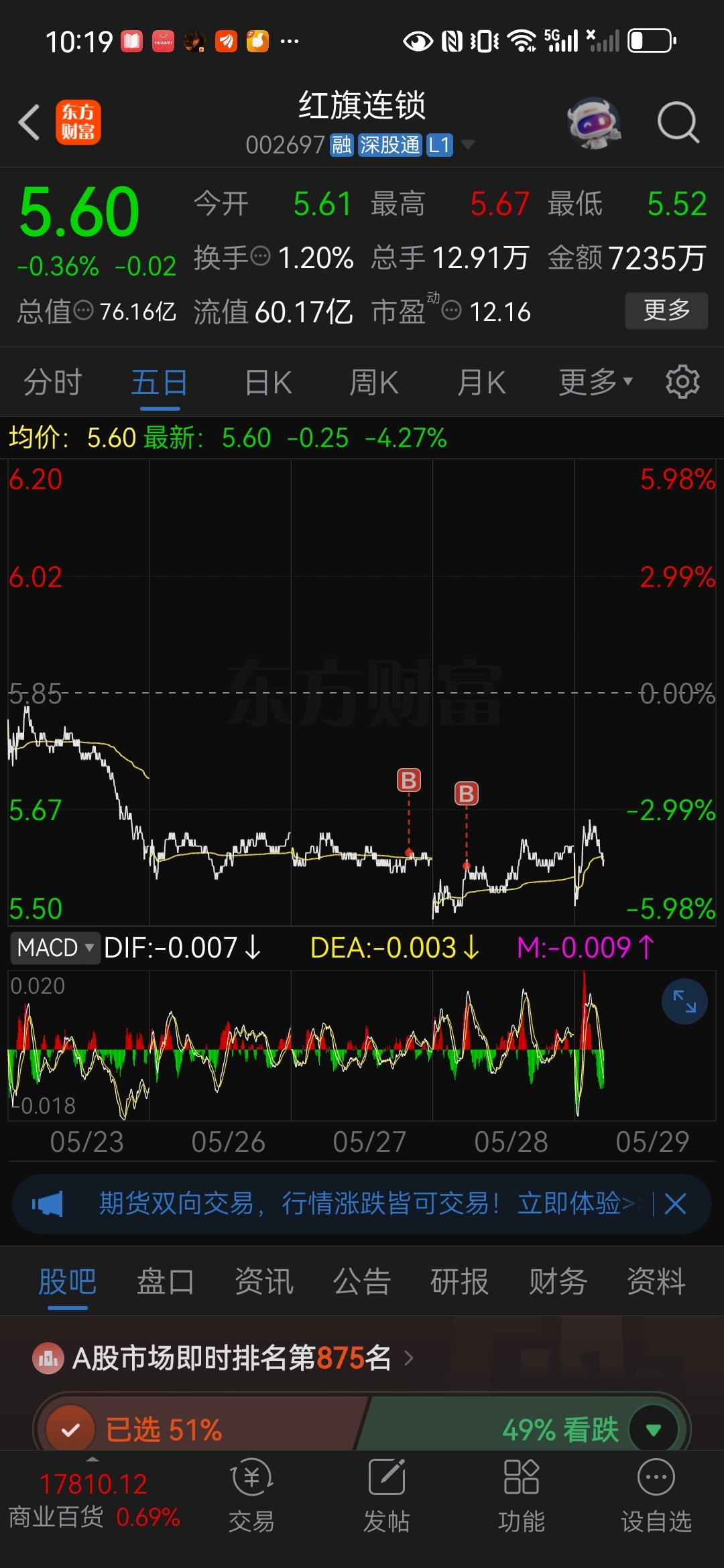Open the 资讯 news tab
The width and height of the screenshot is (724, 1568).
pos(263,1282)
